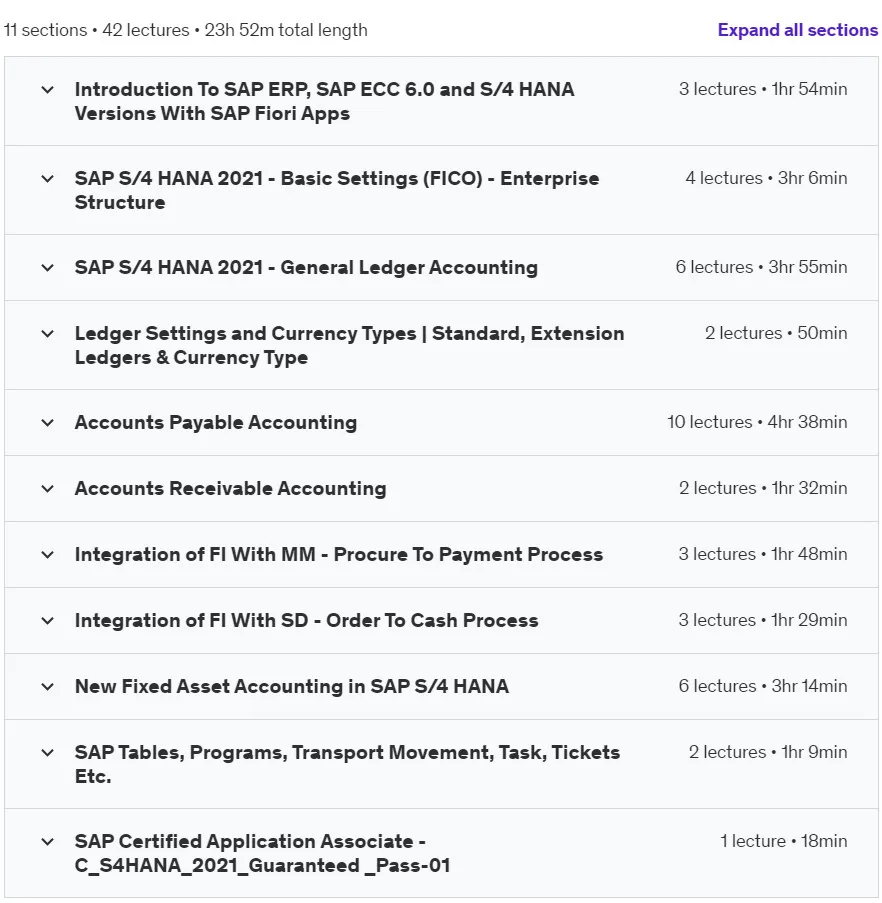This screenshot has height=903, width=882.
Task: Click the '2 lectures • 1hr 9min' text
Action: (768, 752)
